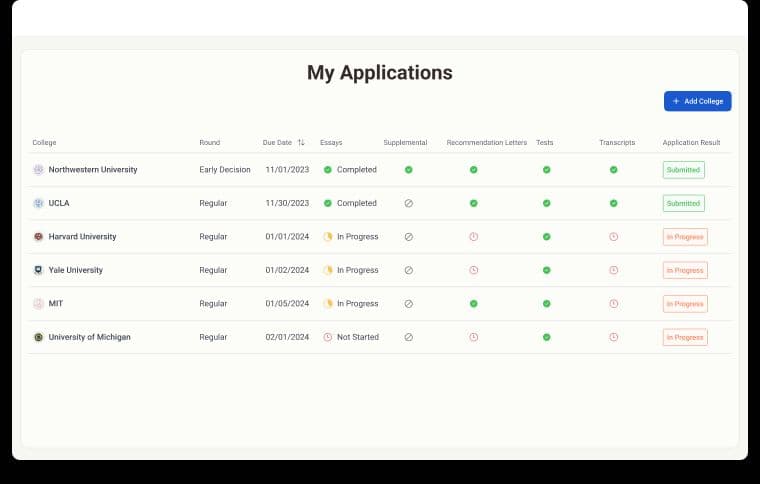Click the Application Result column header
760x484 pixels.
691,142
